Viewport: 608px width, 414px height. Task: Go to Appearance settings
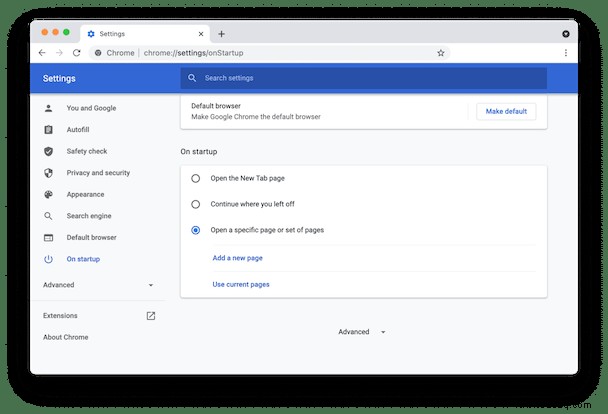pos(85,194)
